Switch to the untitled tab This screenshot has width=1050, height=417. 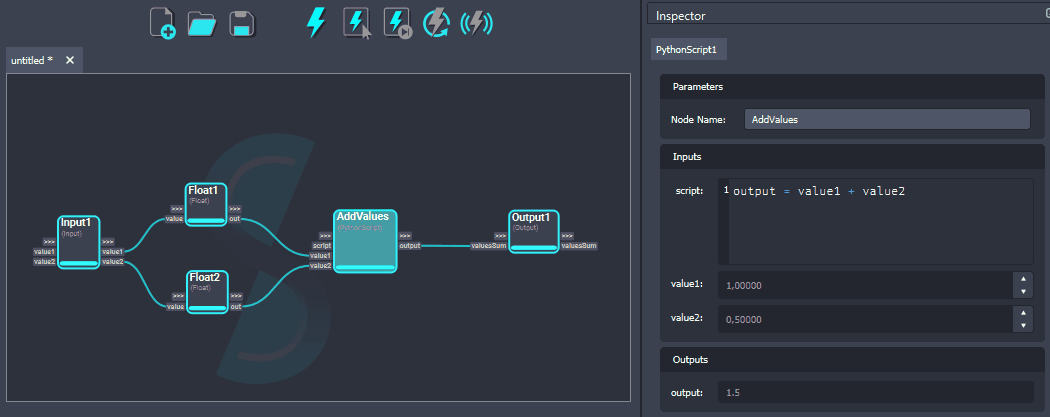click(x=32, y=60)
